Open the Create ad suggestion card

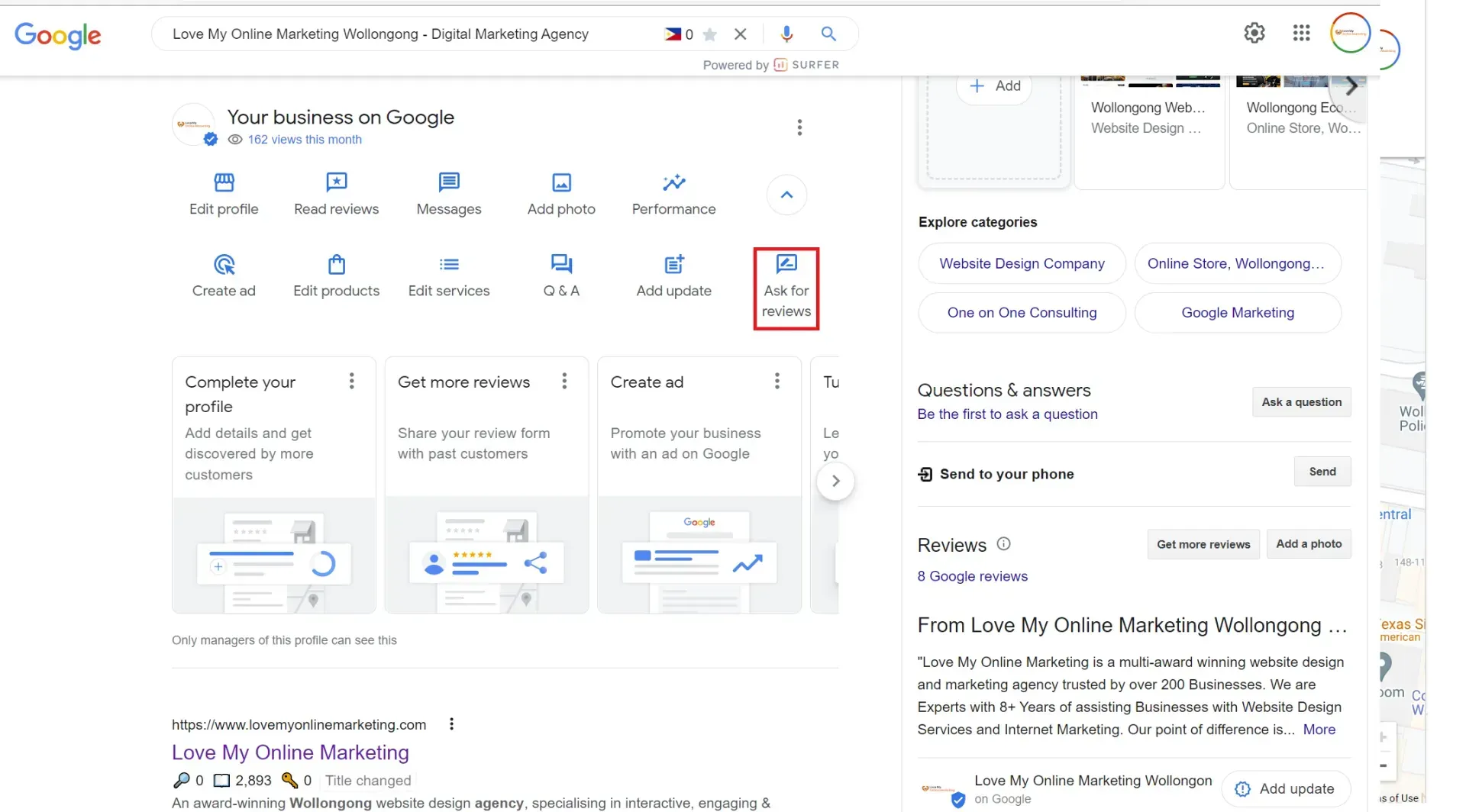(x=699, y=485)
